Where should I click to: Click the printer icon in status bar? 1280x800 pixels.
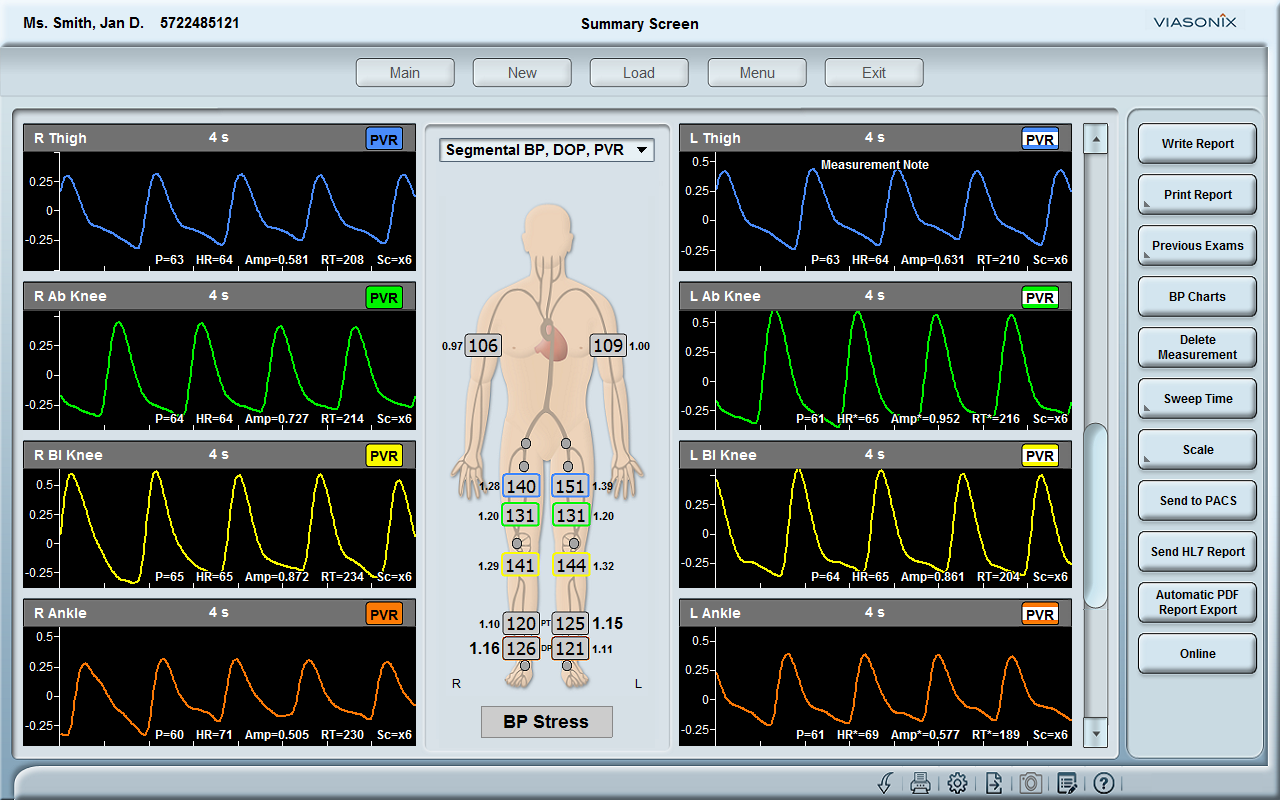pyautogui.click(x=921, y=783)
